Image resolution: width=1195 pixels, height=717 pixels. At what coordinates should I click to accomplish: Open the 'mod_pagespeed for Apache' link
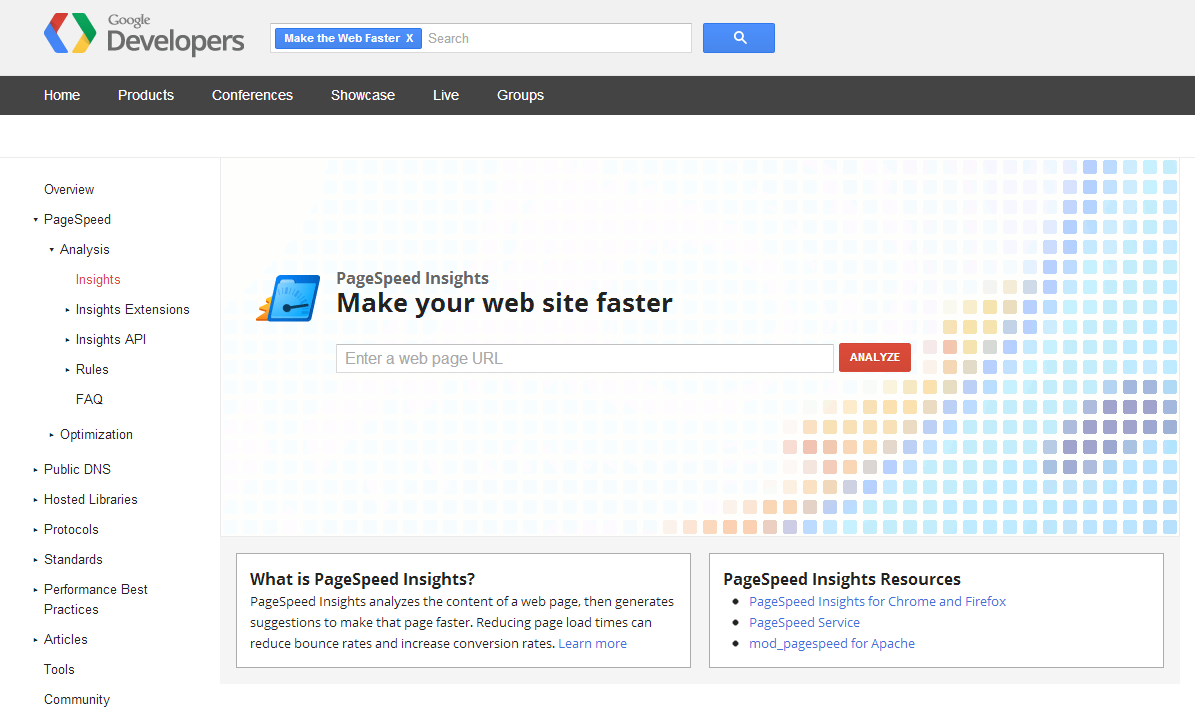click(x=831, y=643)
